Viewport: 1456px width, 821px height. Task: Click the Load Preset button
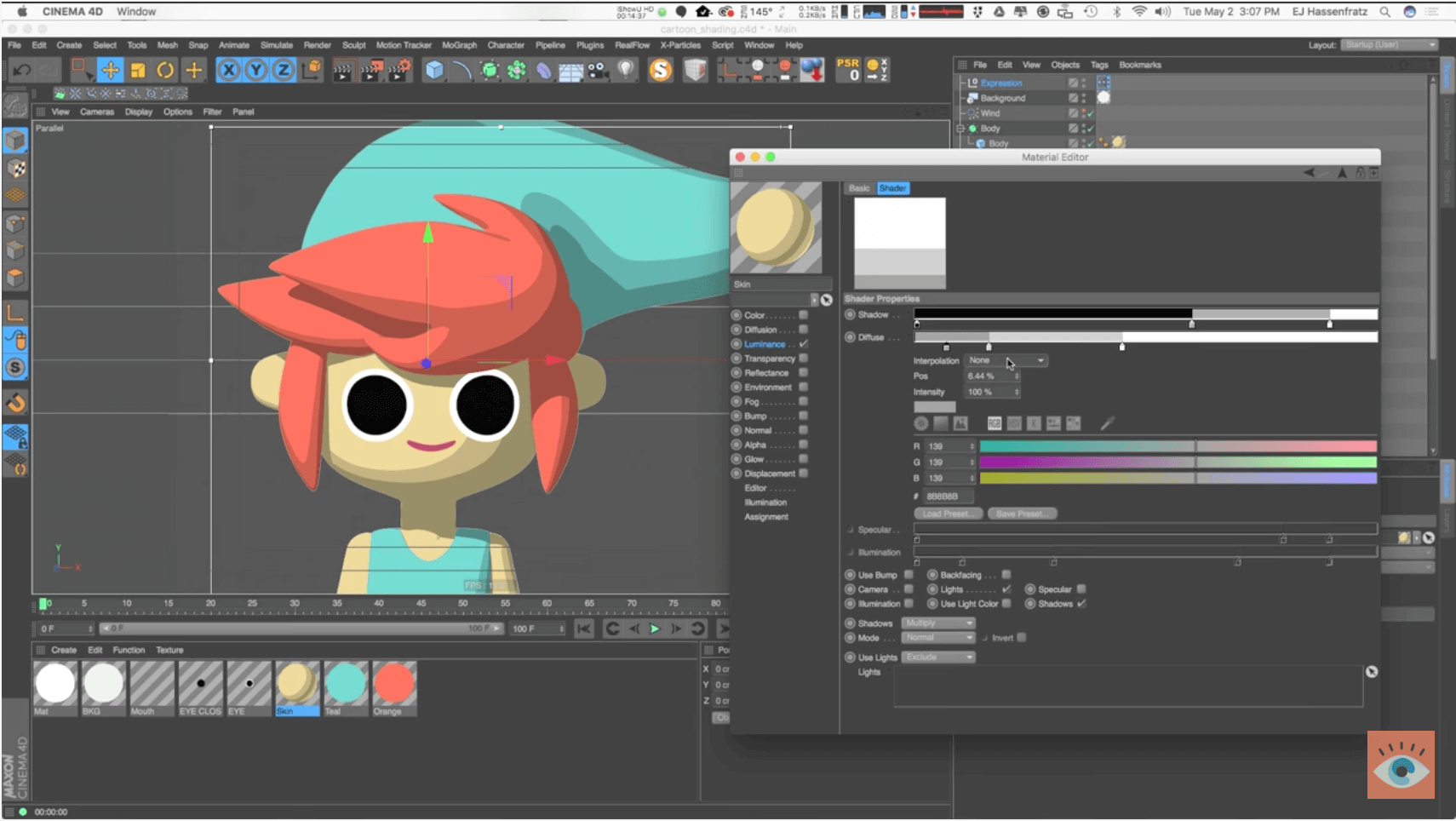click(x=948, y=514)
